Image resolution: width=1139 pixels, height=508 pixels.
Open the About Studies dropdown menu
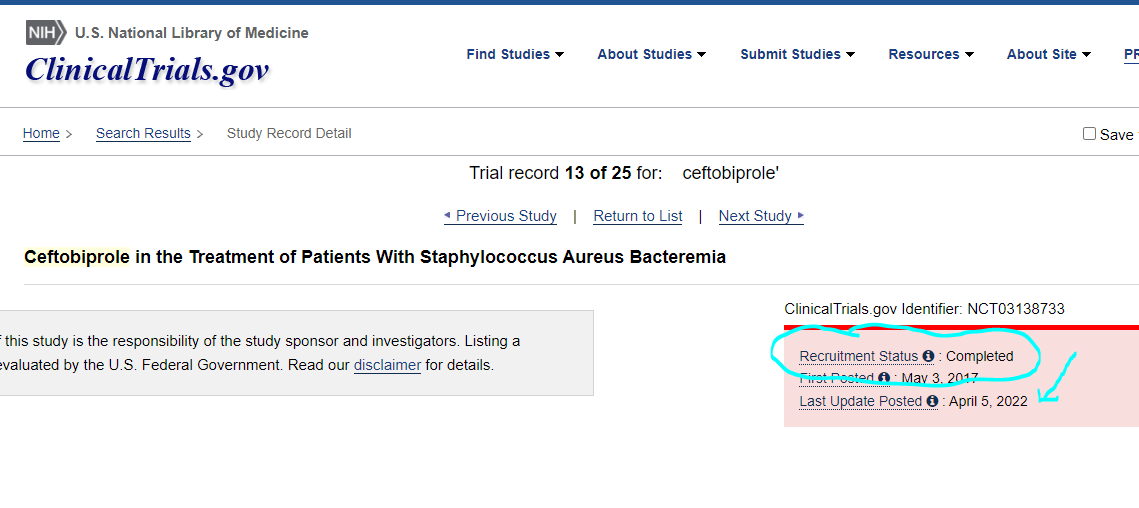click(x=651, y=54)
